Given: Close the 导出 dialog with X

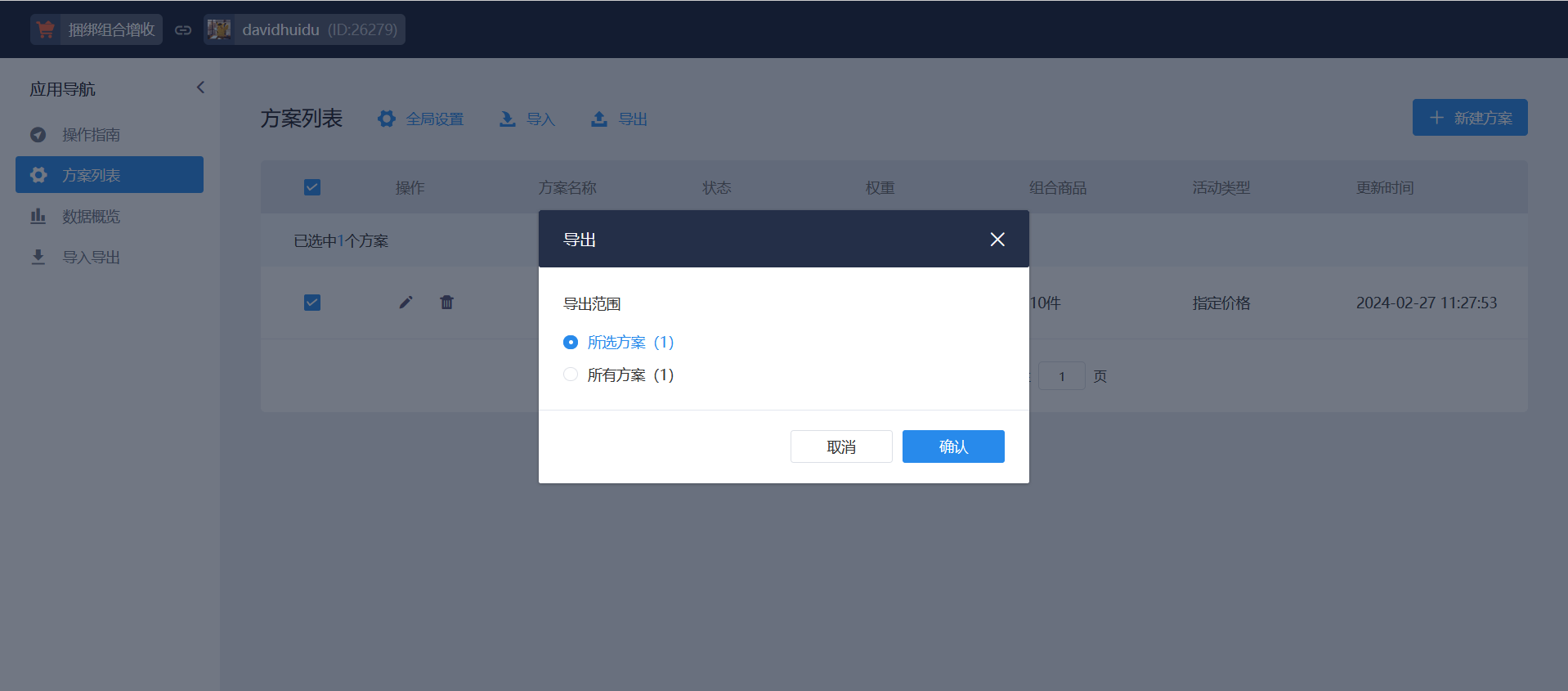Looking at the screenshot, I should coord(997,239).
